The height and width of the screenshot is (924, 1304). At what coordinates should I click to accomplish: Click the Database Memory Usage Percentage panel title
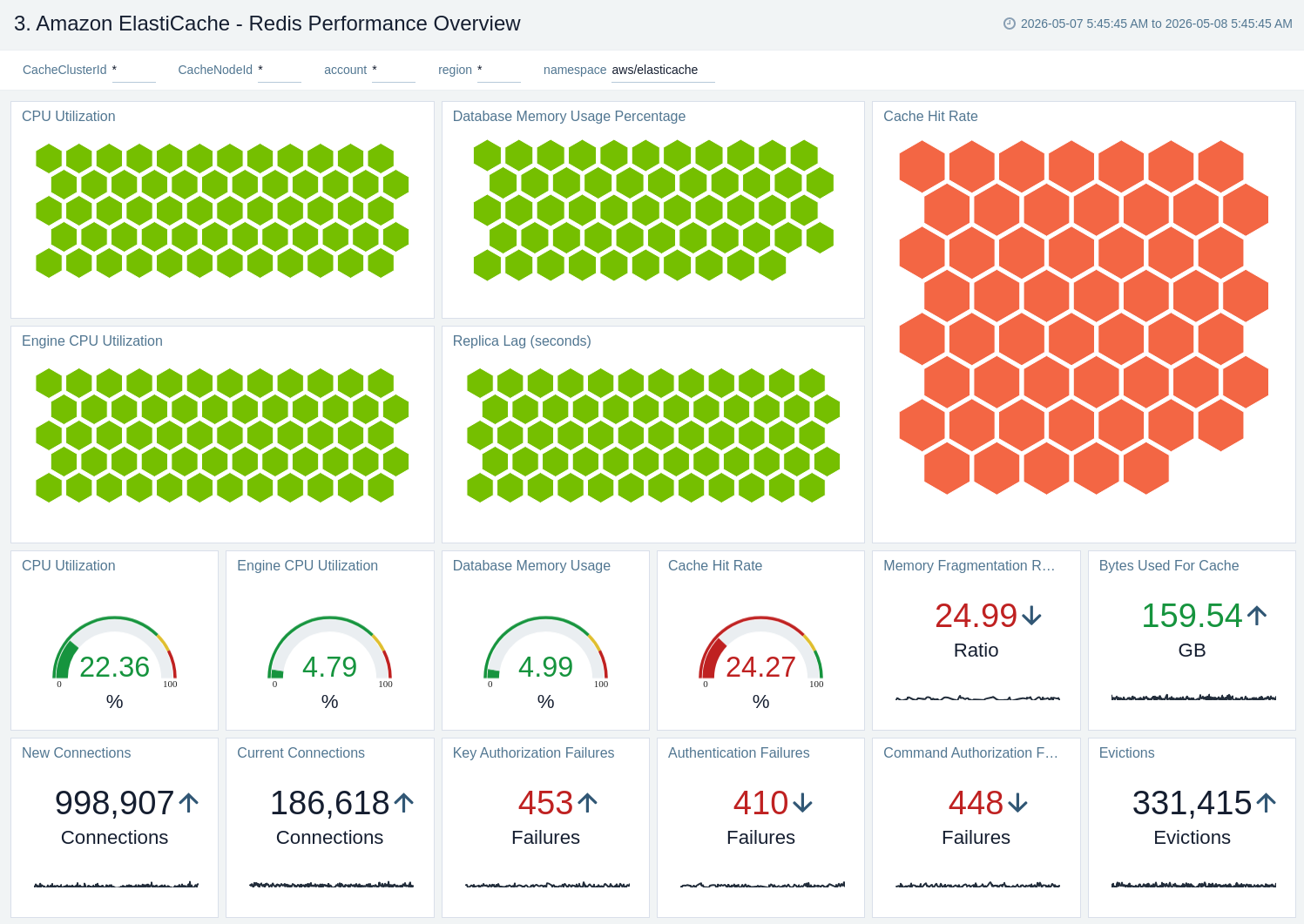(569, 116)
